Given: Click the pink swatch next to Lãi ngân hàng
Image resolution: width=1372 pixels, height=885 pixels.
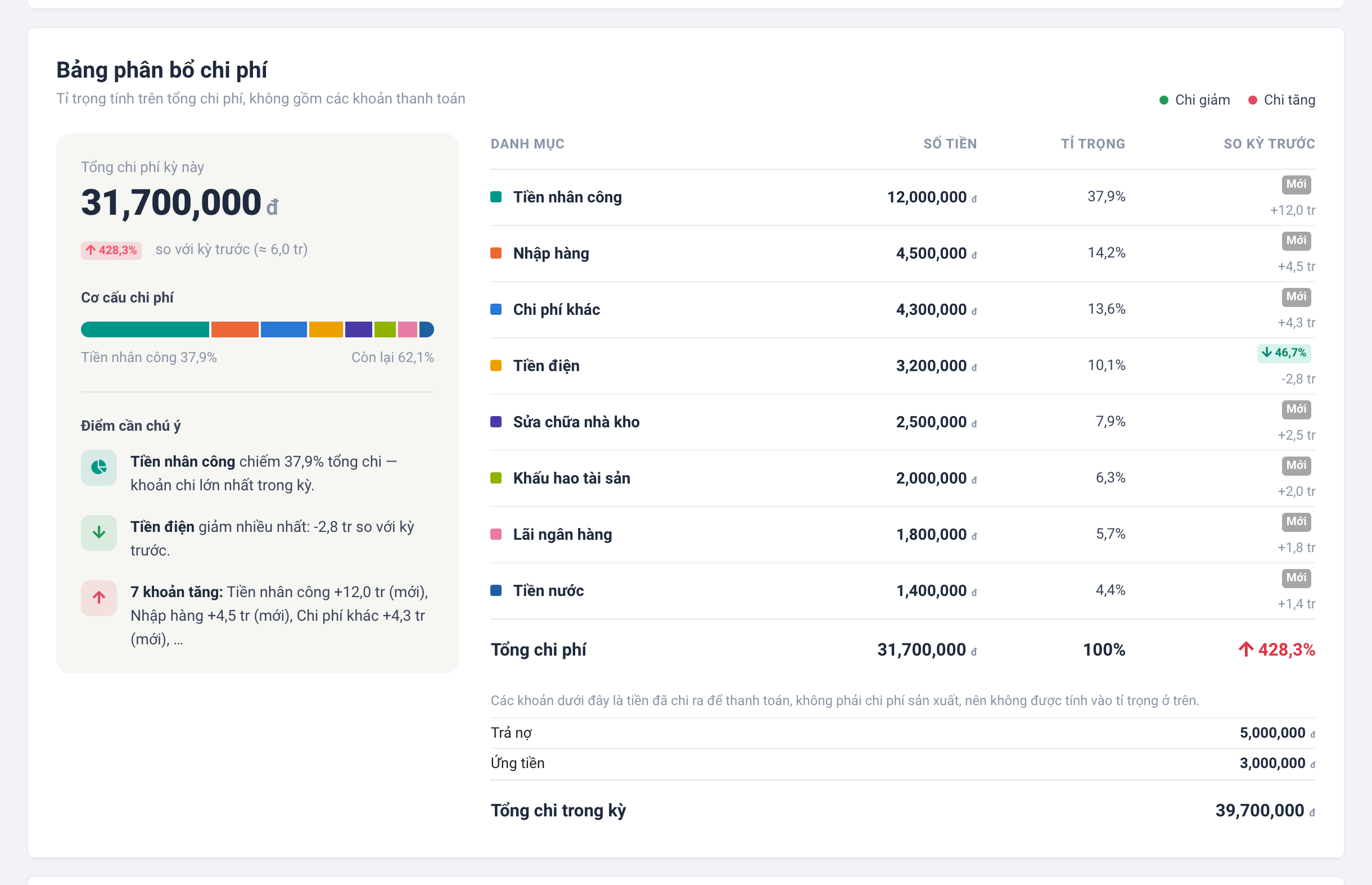Looking at the screenshot, I should click(496, 535).
